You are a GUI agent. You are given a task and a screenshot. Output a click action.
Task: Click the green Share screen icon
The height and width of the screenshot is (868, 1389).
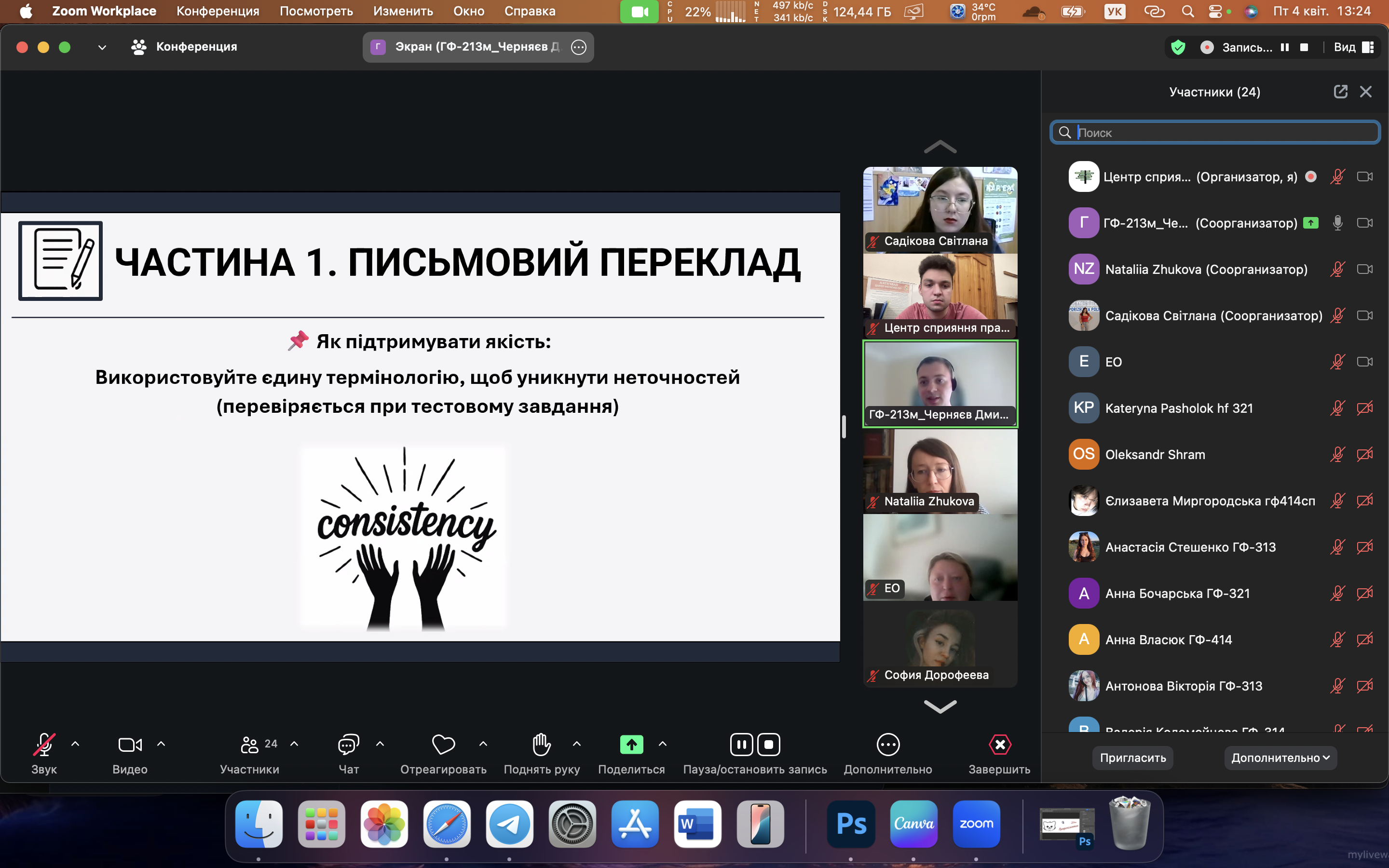pyautogui.click(x=631, y=745)
